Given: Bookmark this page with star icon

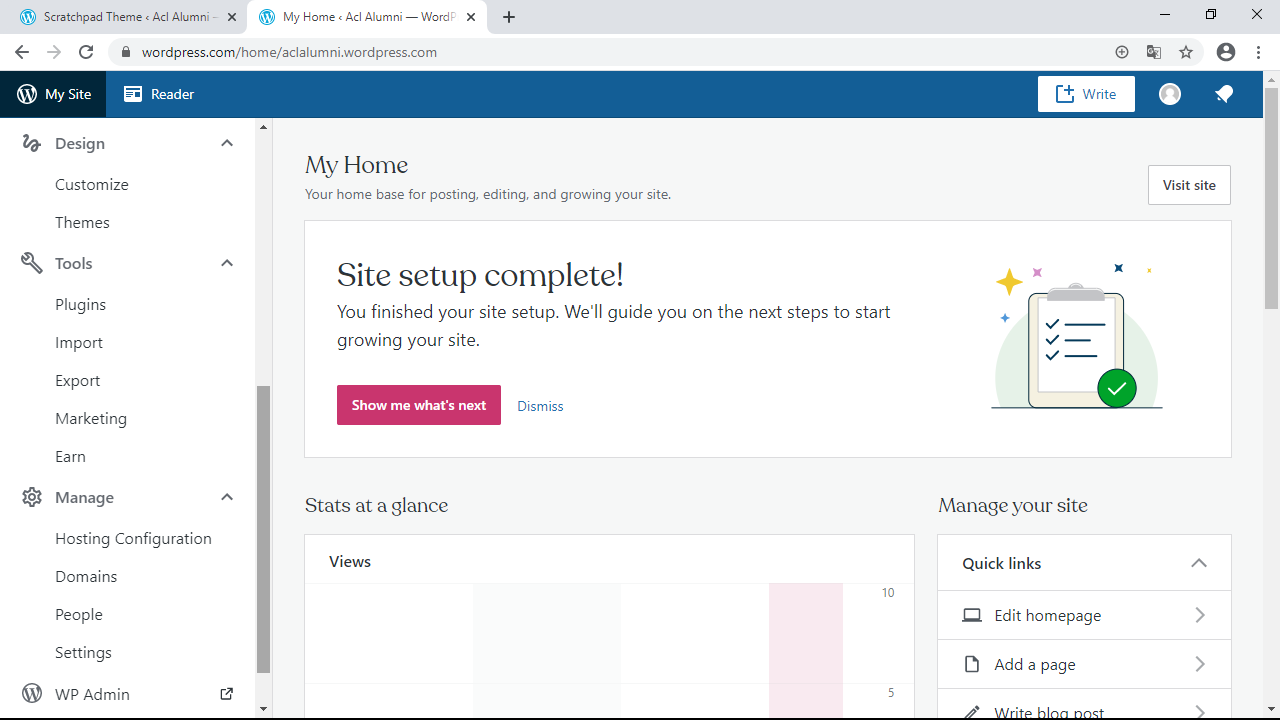Looking at the screenshot, I should point(1186,52).
